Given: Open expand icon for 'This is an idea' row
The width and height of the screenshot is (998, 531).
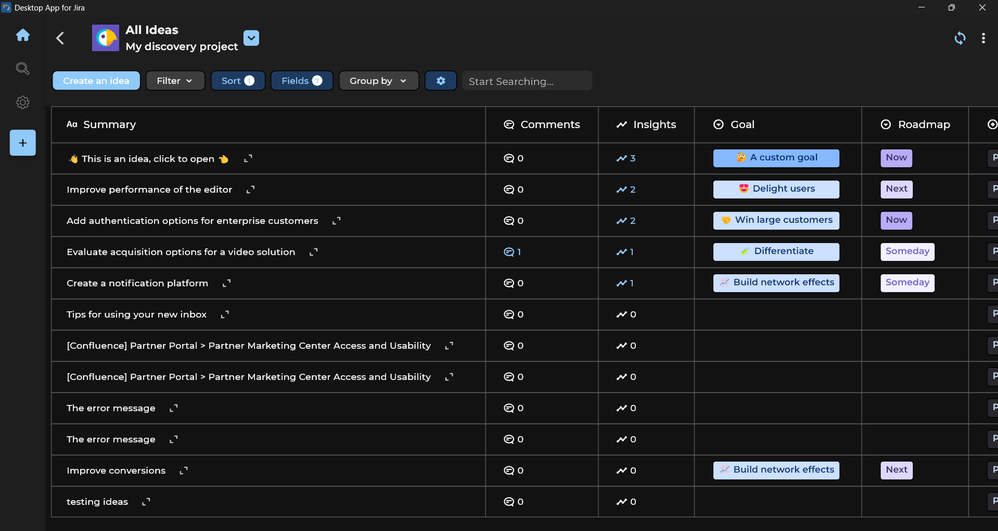Looking at the screenshot, I should pyautogui.click(x=248, y=159).
